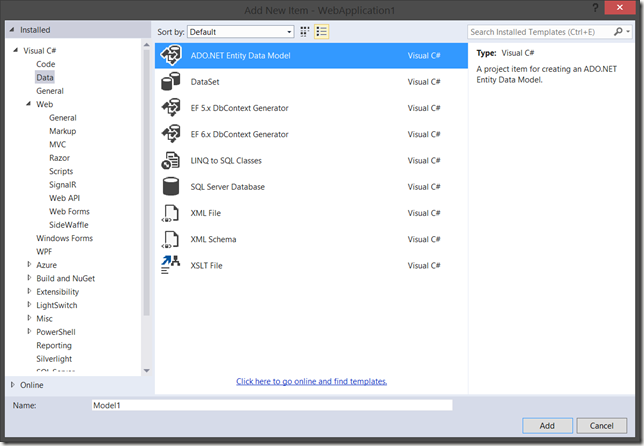Expand the Misc tree node
The width and height of the screenshot is (644, 446).
pos(29,318)
